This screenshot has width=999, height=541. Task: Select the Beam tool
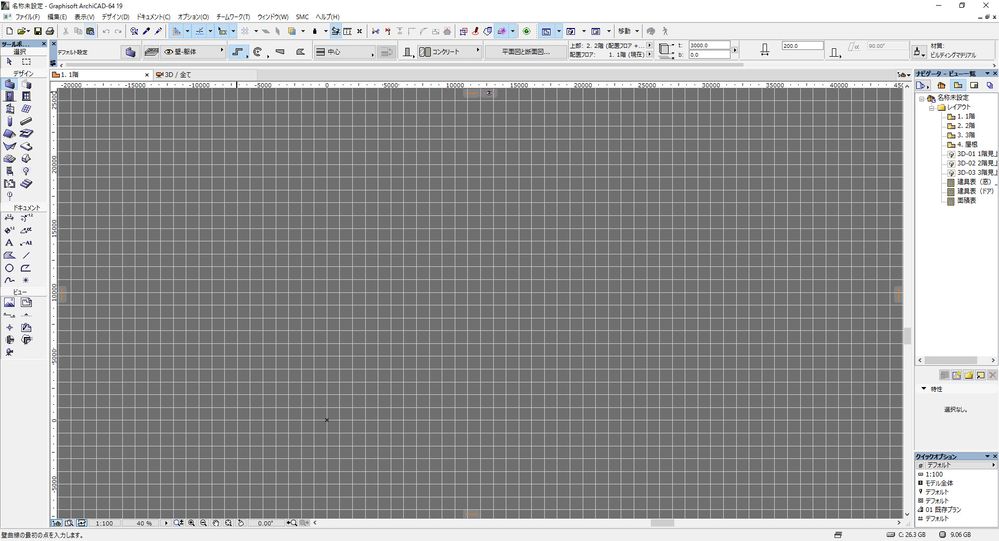pos(26,121)
